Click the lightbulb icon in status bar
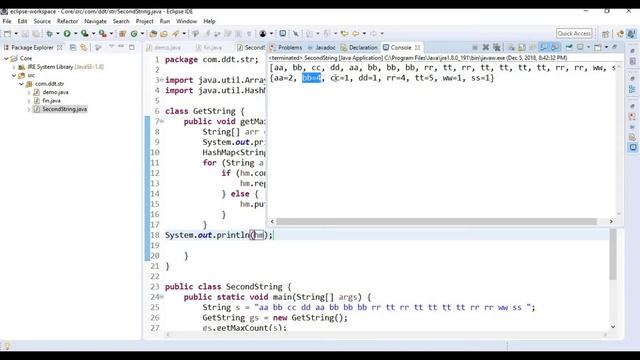This screenshot has width=640, height=360. 7,346
